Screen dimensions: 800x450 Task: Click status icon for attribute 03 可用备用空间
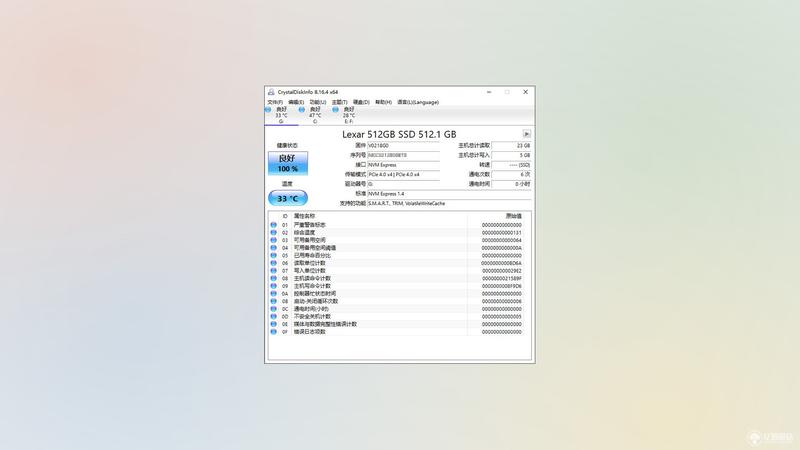coord(273,240)
